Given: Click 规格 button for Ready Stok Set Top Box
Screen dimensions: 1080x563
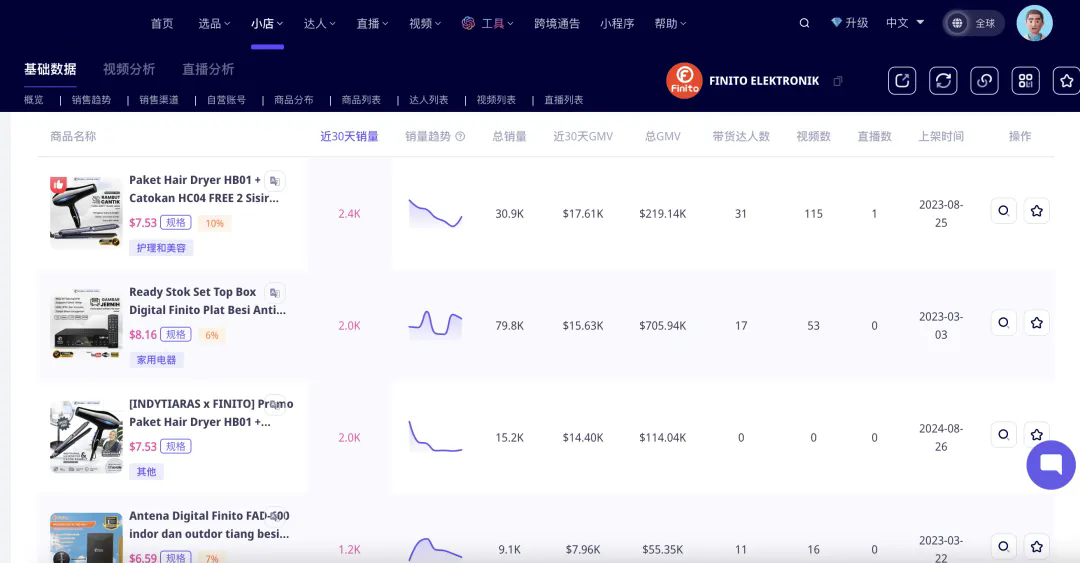Looking at the screenshot, I should click(176, 334).
